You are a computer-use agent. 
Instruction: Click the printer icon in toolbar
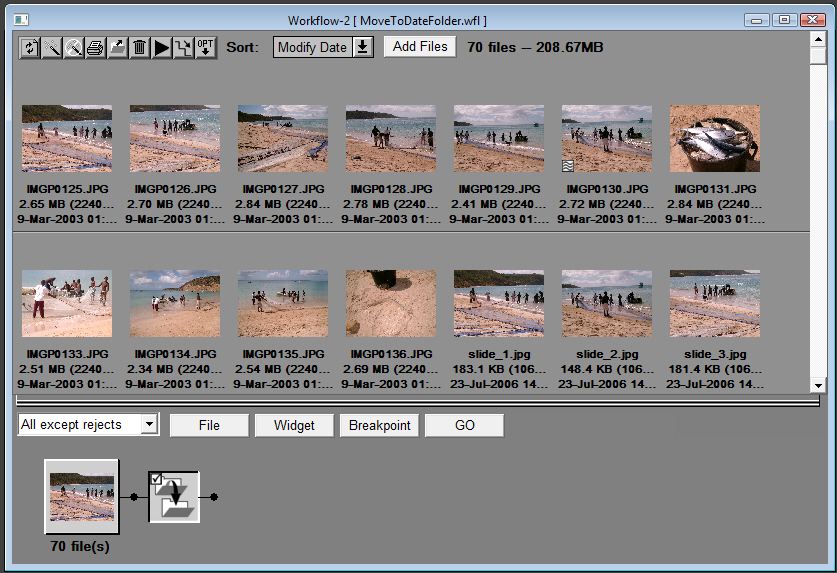(x=96, y=47)
